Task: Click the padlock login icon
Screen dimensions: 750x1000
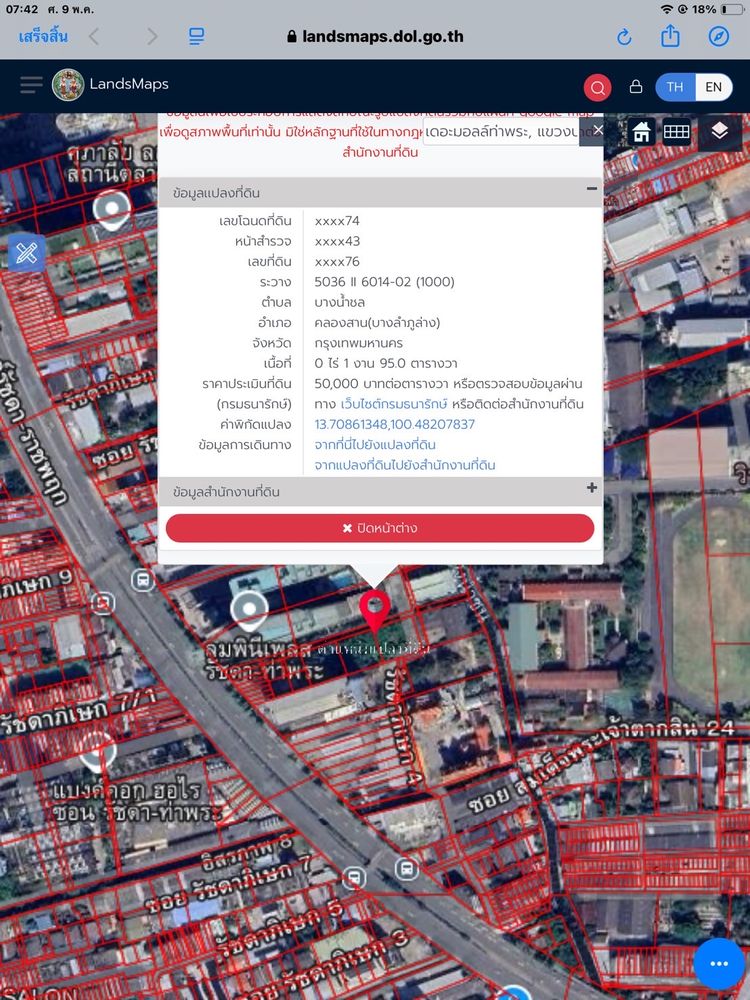Action: [635, 87]
